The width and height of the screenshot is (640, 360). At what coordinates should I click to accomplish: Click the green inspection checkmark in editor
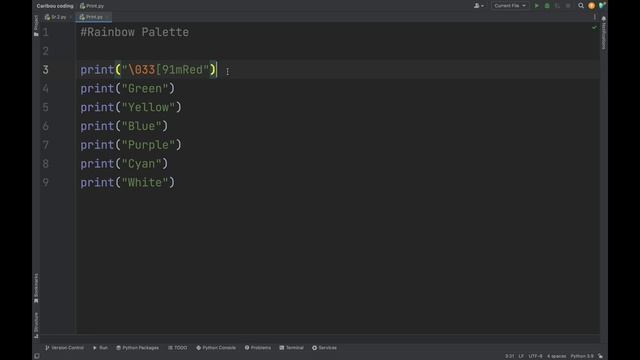(x=594, y=27)
